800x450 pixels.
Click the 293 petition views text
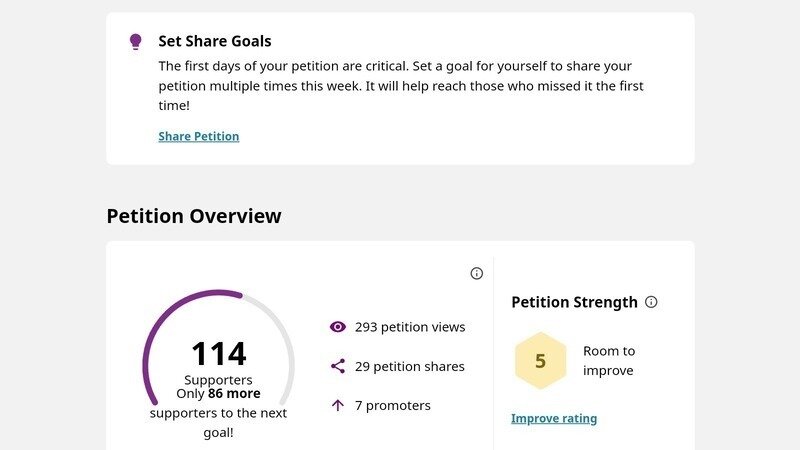pyautogui.click(x=410, y=327)
